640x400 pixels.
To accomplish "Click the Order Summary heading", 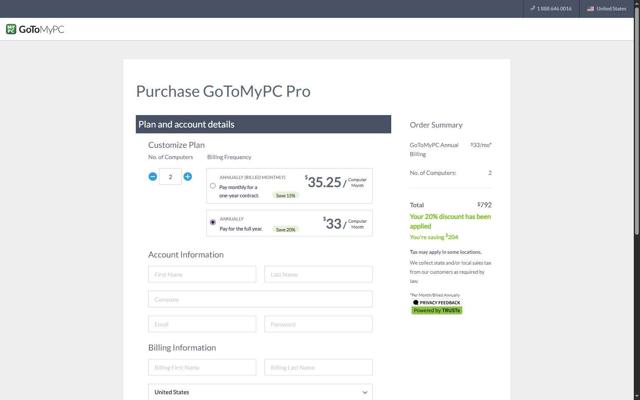I will [436, 125].
